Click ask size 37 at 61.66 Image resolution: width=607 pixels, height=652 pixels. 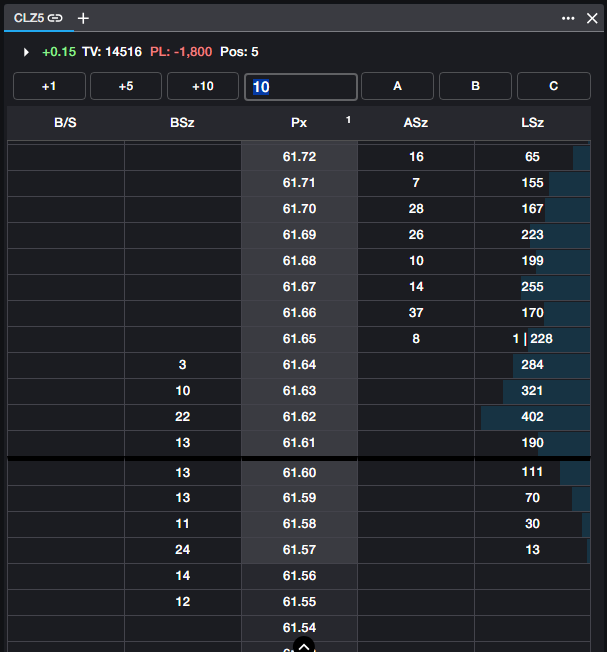pos(416,313)
